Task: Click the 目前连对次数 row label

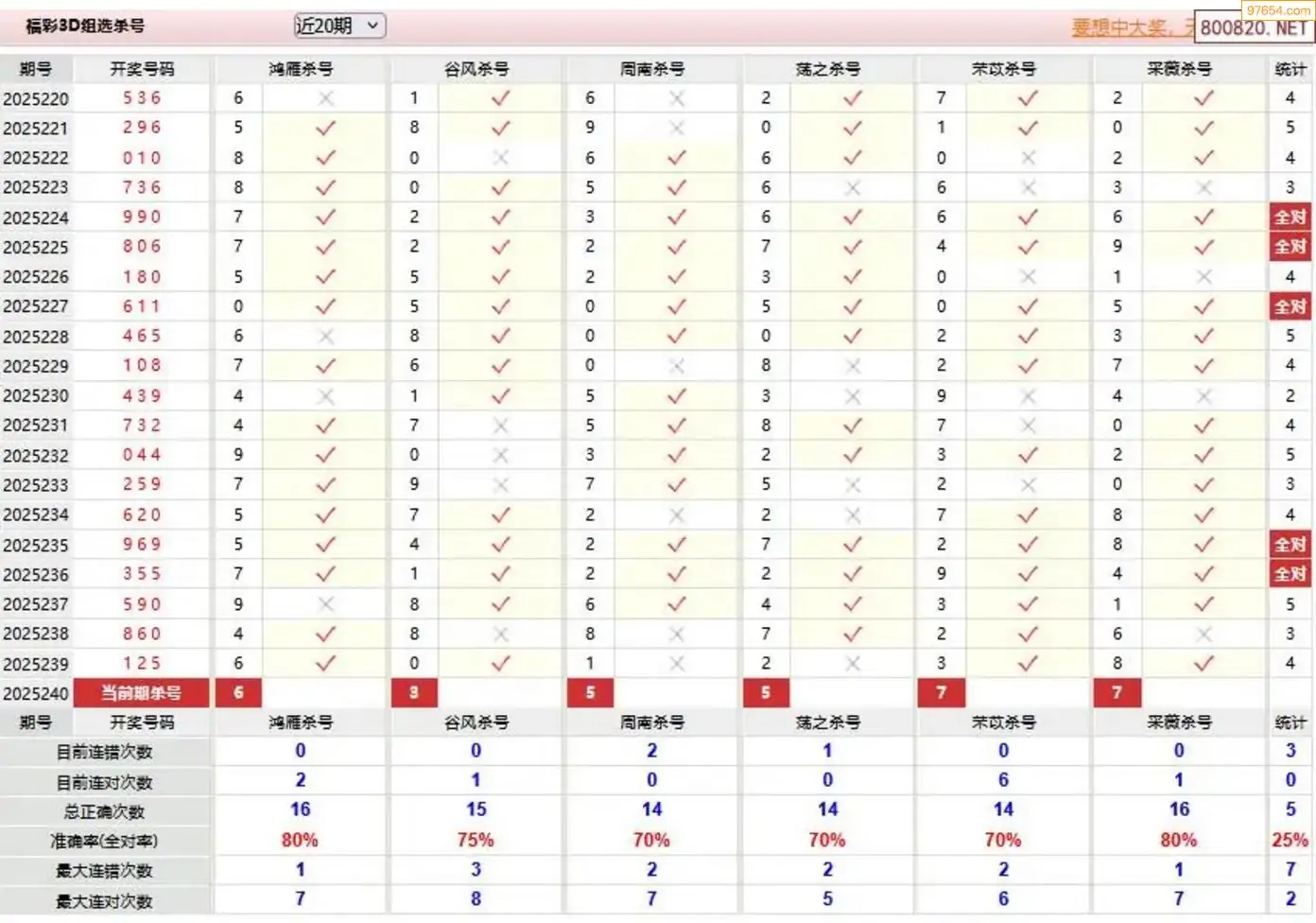Action: [x=105, y=782]
